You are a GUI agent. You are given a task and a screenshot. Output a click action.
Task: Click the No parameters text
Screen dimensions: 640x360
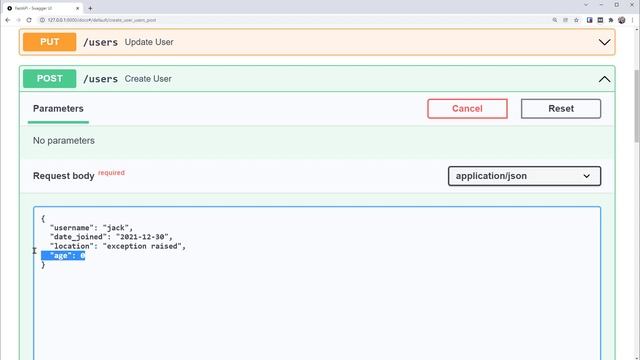[x=64, y=140]
